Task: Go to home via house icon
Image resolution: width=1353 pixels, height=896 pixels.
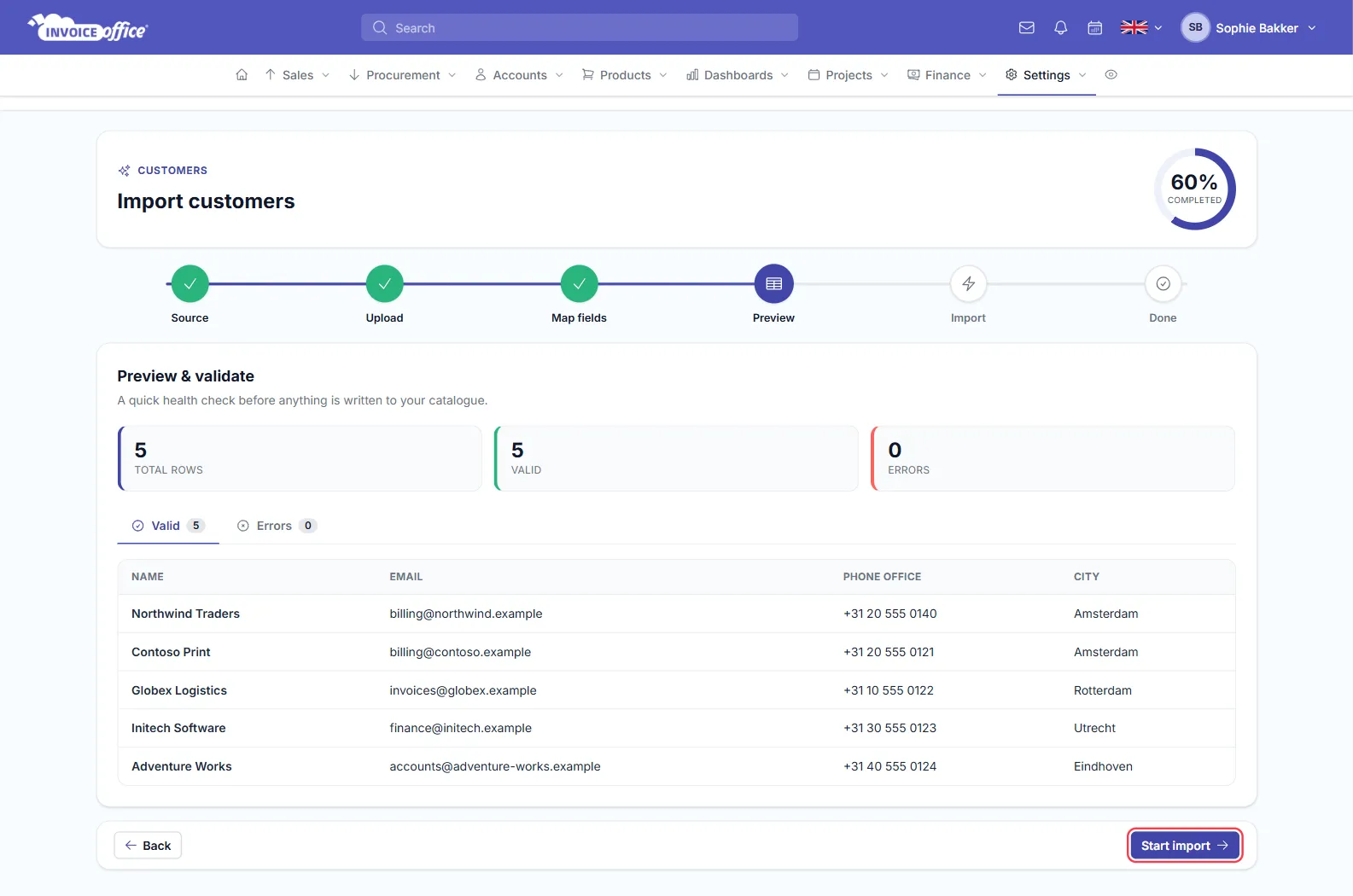Action: (242, 75)
